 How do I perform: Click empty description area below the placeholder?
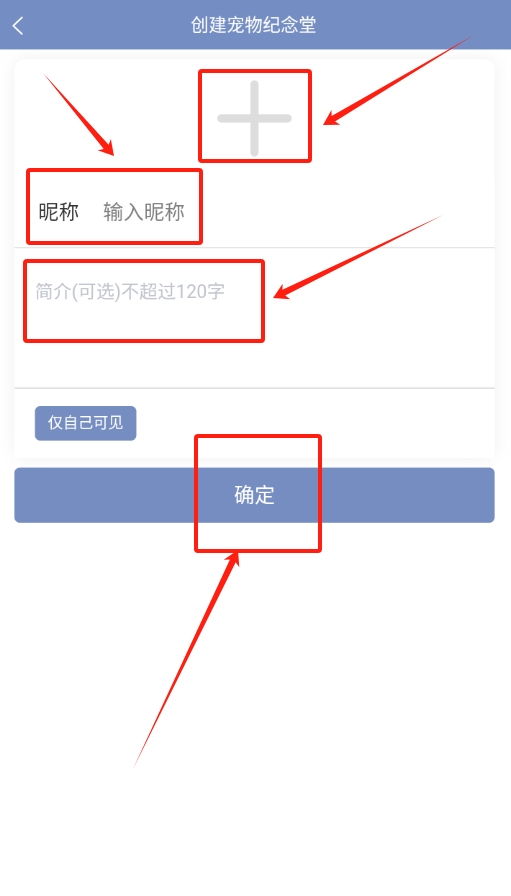[x=254, y=363]
